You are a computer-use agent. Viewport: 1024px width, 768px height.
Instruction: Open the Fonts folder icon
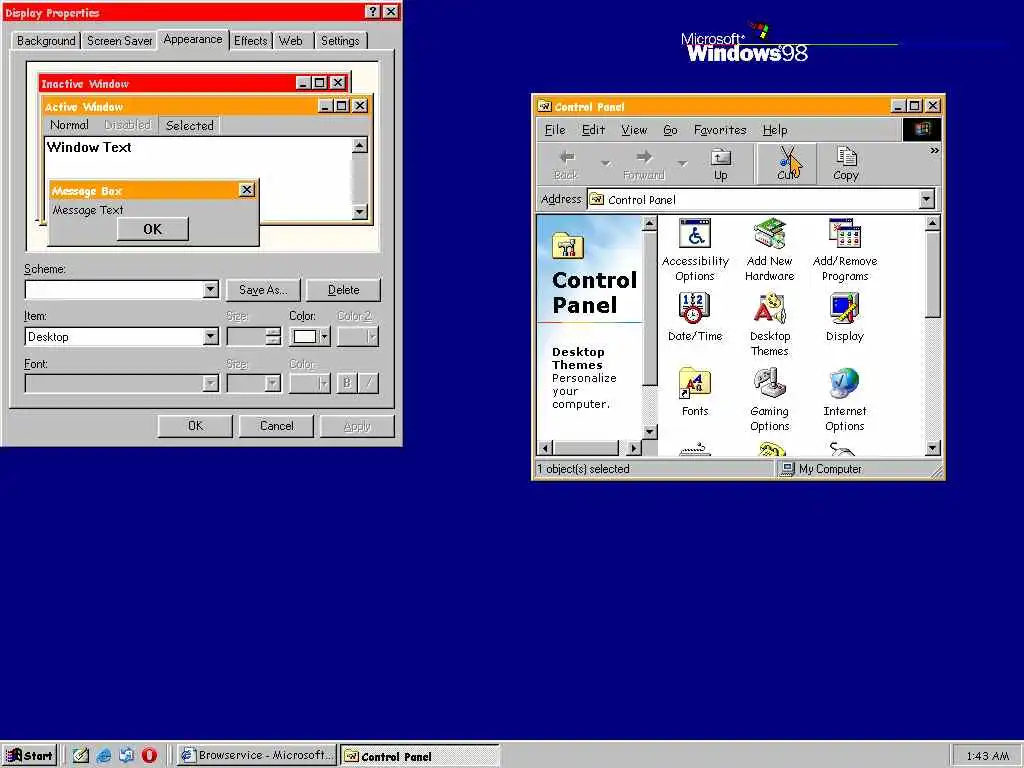[x=695, y=392]
